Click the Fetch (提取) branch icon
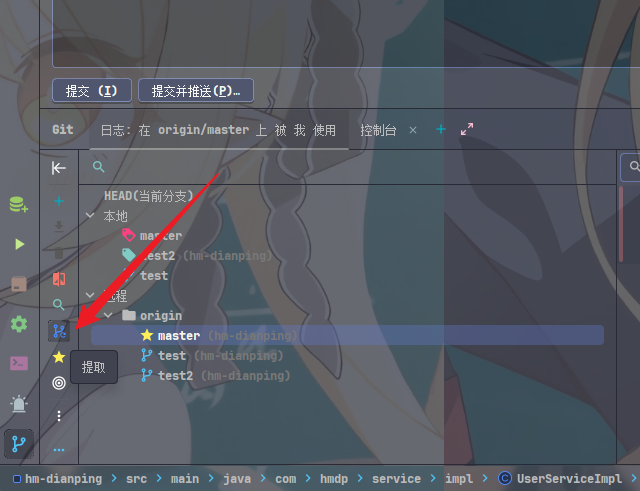Viewport: 640px width, 491px height. [x=59, y=331]
